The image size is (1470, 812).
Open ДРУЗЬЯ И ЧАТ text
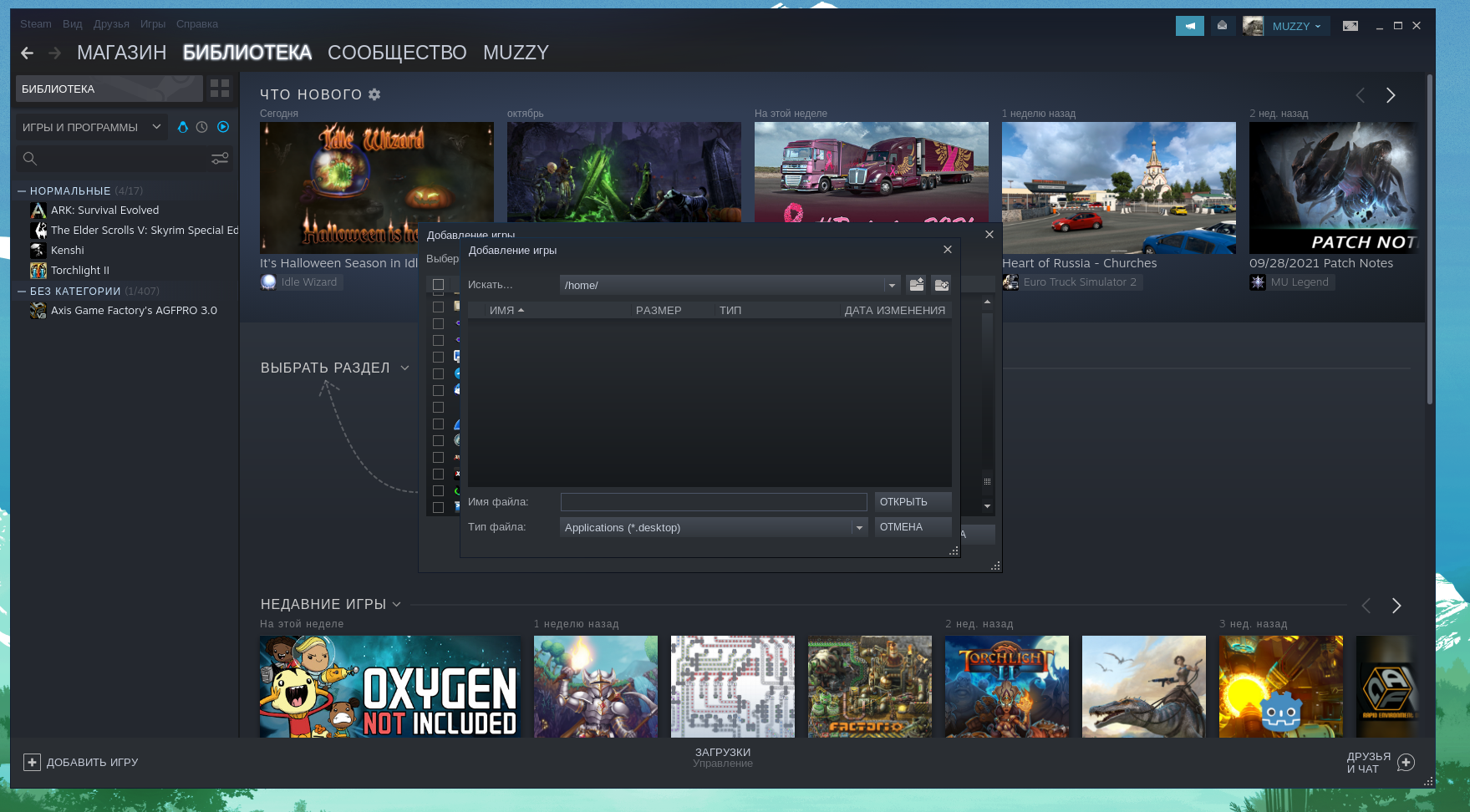point(1369,763)
